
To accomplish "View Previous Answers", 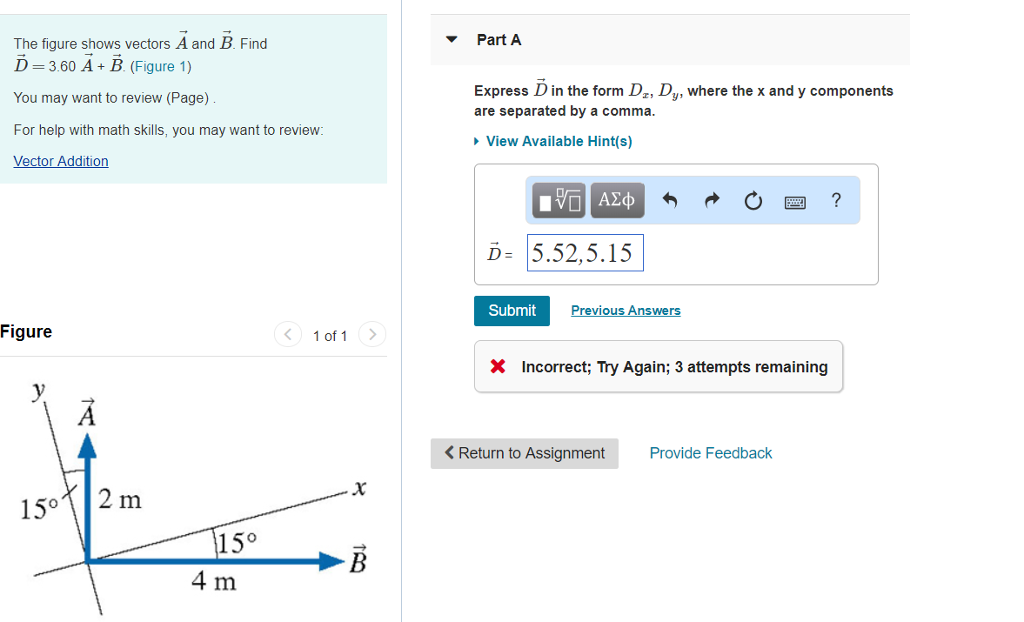I will point(625,310).
